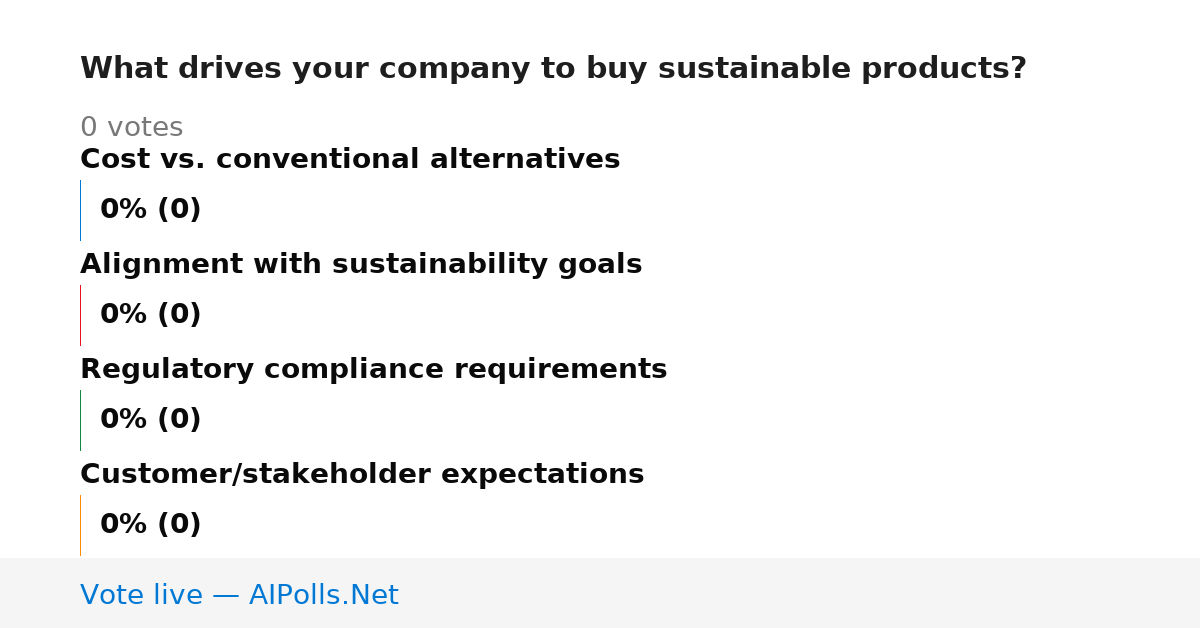Click 0% (0) result under Alignment option
Screen dimensions: 1200x628
(150, 315)
